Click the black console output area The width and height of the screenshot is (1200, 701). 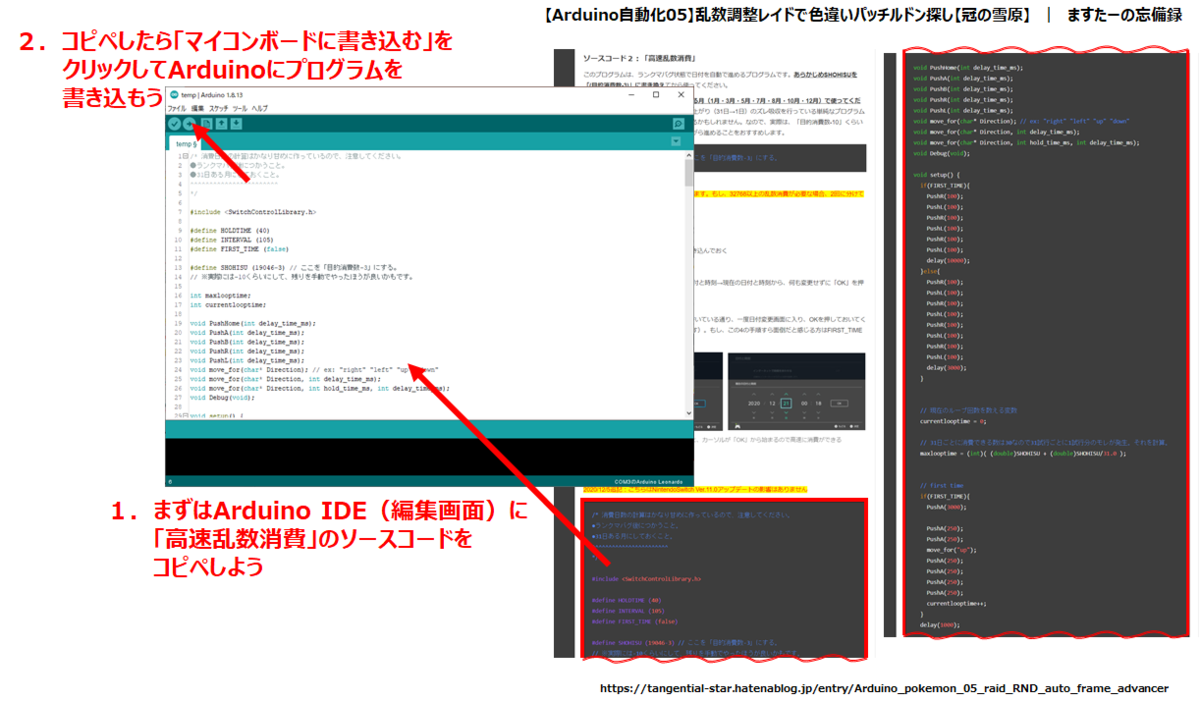coord(430,455)
